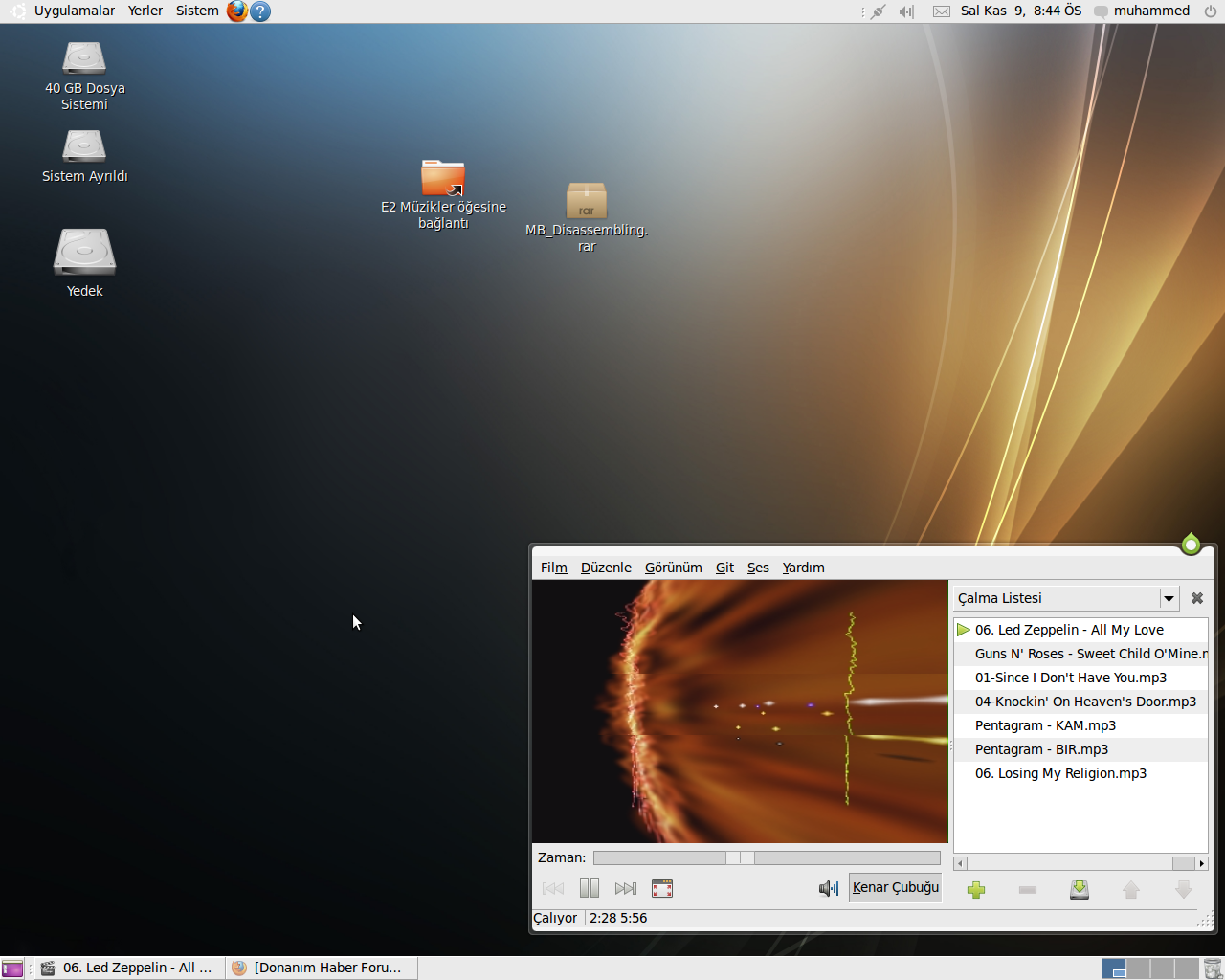Click the visualization video area
This screenshot has height=980, width=1225.
(x=740, y=711)
